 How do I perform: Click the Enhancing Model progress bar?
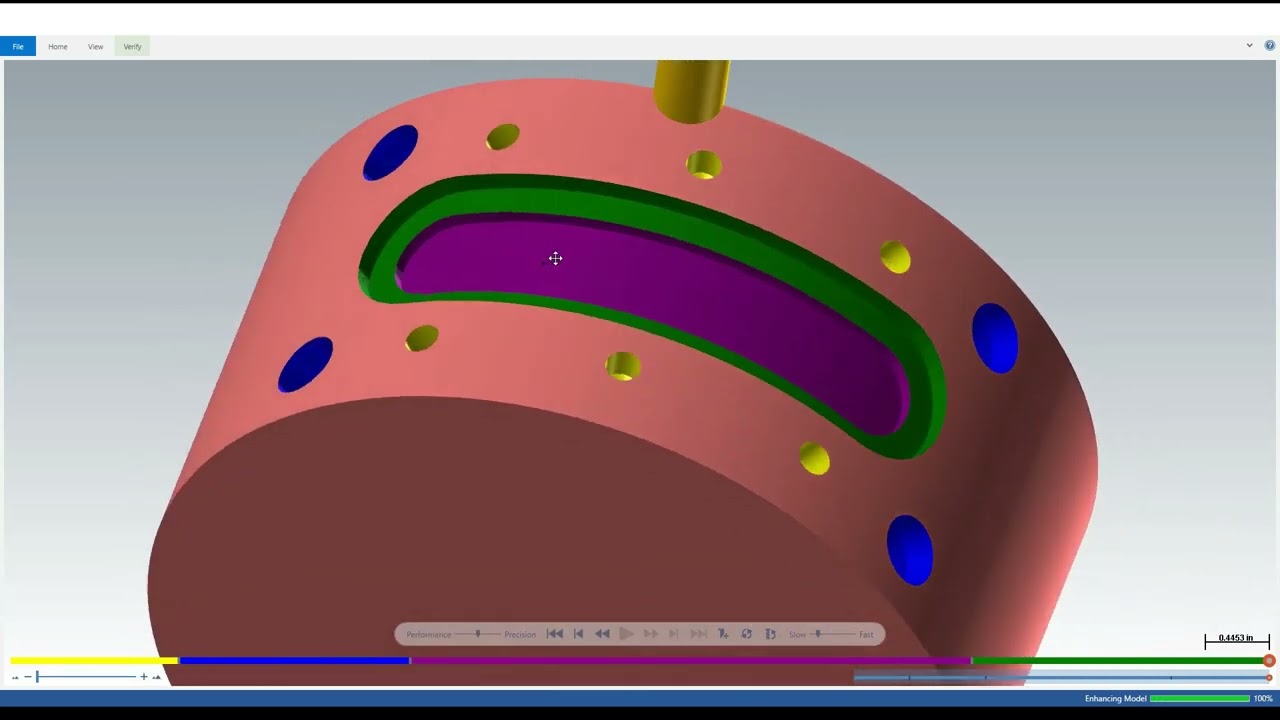click(1200, 698)
